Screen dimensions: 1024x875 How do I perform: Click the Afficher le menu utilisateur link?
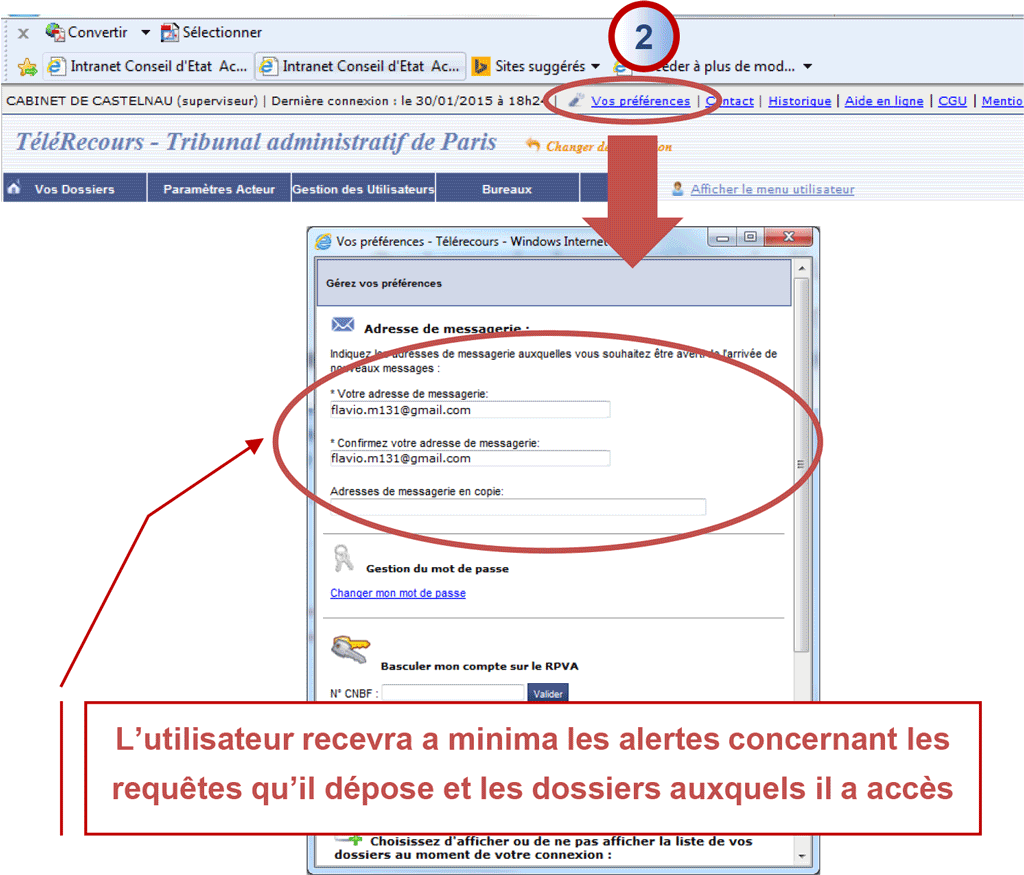pos(773,189)
